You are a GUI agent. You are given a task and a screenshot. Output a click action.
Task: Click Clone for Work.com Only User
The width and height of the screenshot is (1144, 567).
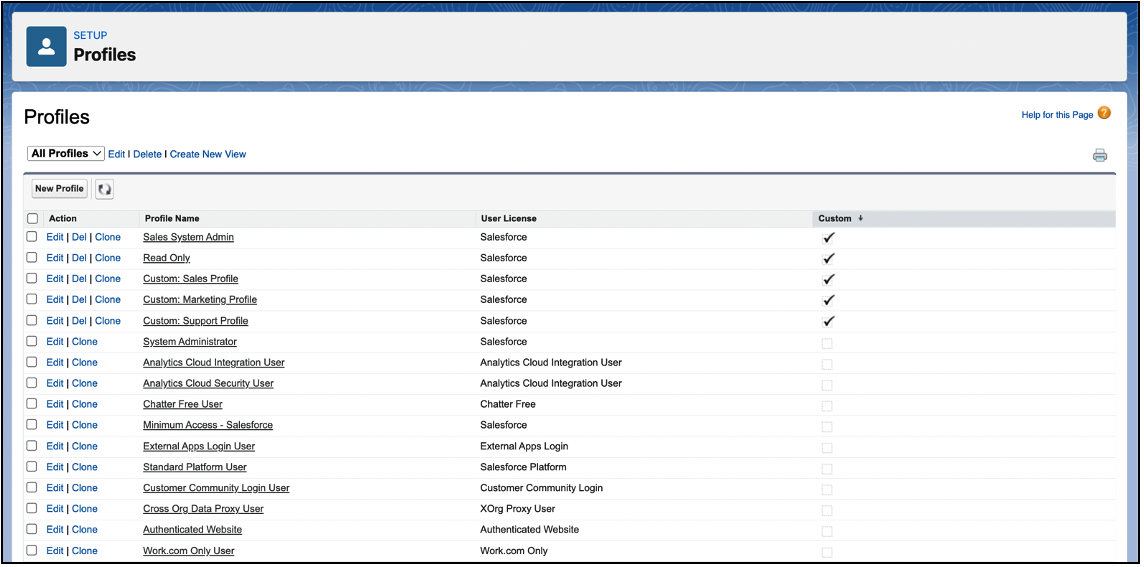click(85, 551)
